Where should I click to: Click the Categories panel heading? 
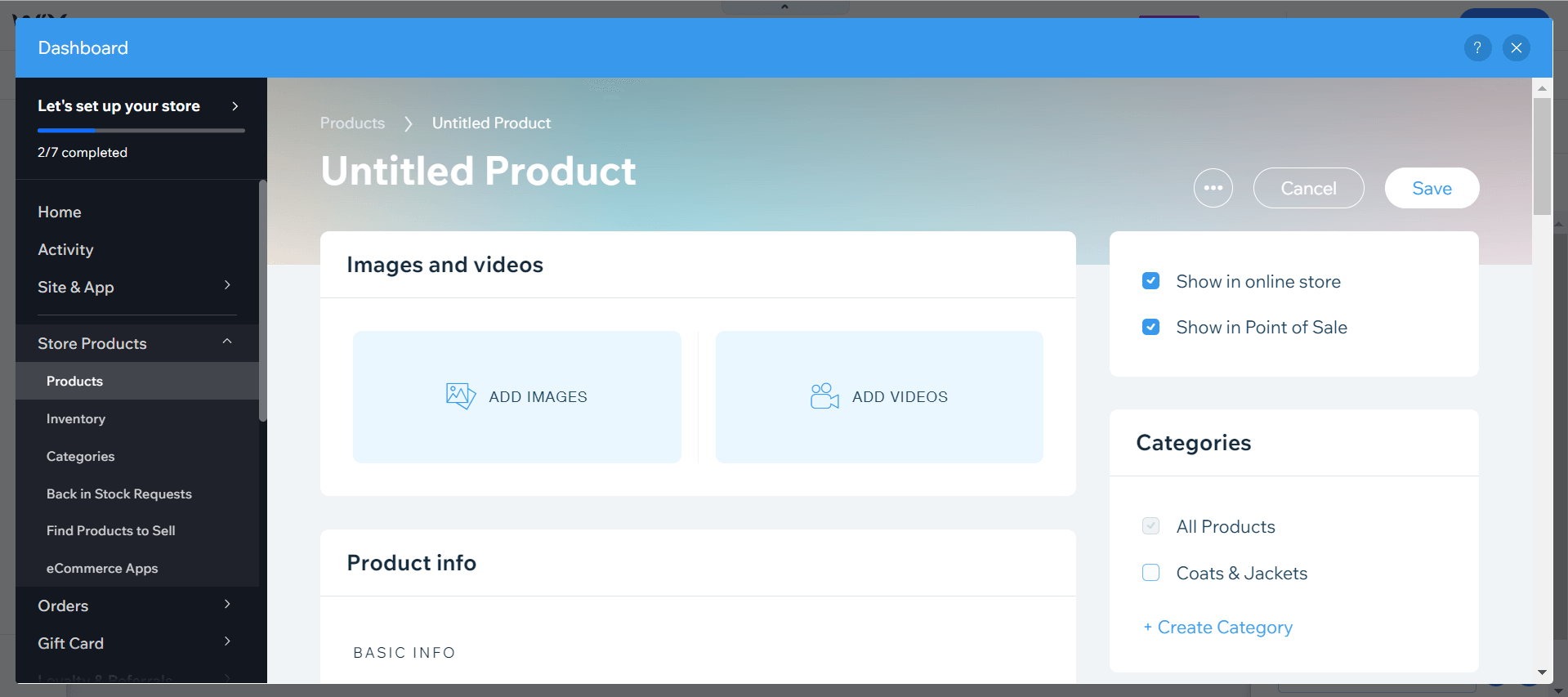point(1194,443)
